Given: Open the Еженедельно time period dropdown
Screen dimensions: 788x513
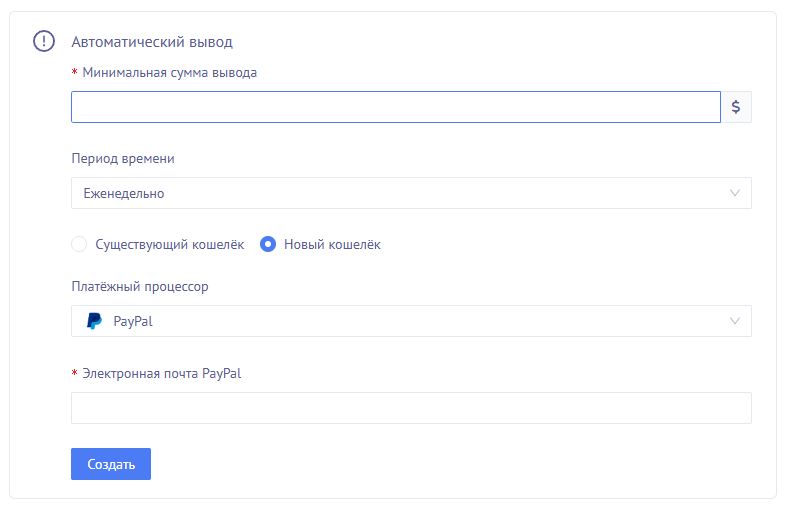Looking at the screenshot, I should click(x=400, y=193).
